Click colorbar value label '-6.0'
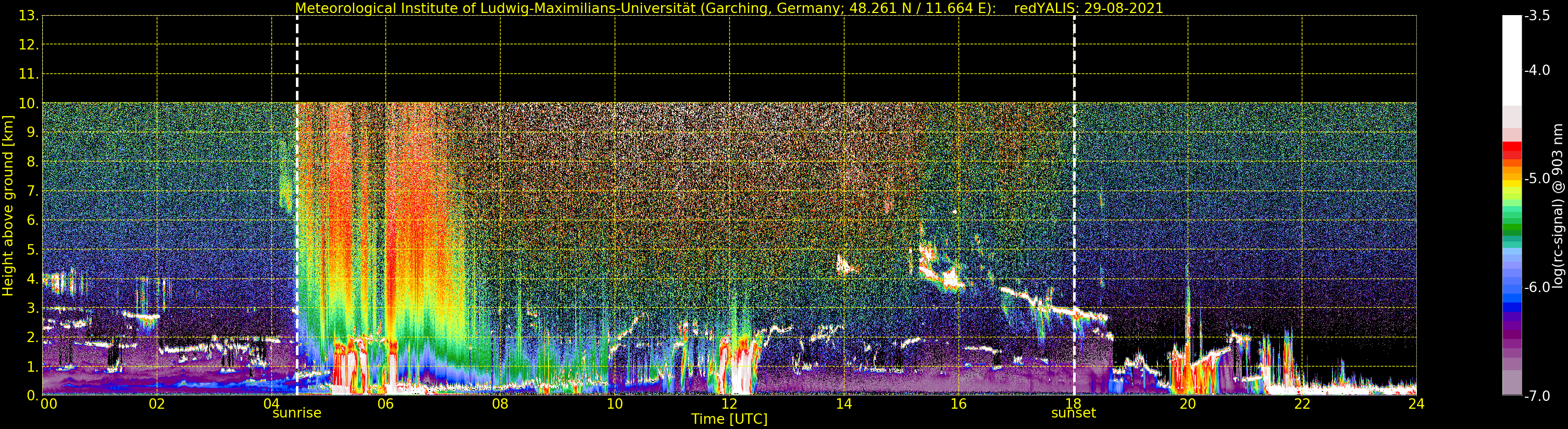 point(1537,287)
